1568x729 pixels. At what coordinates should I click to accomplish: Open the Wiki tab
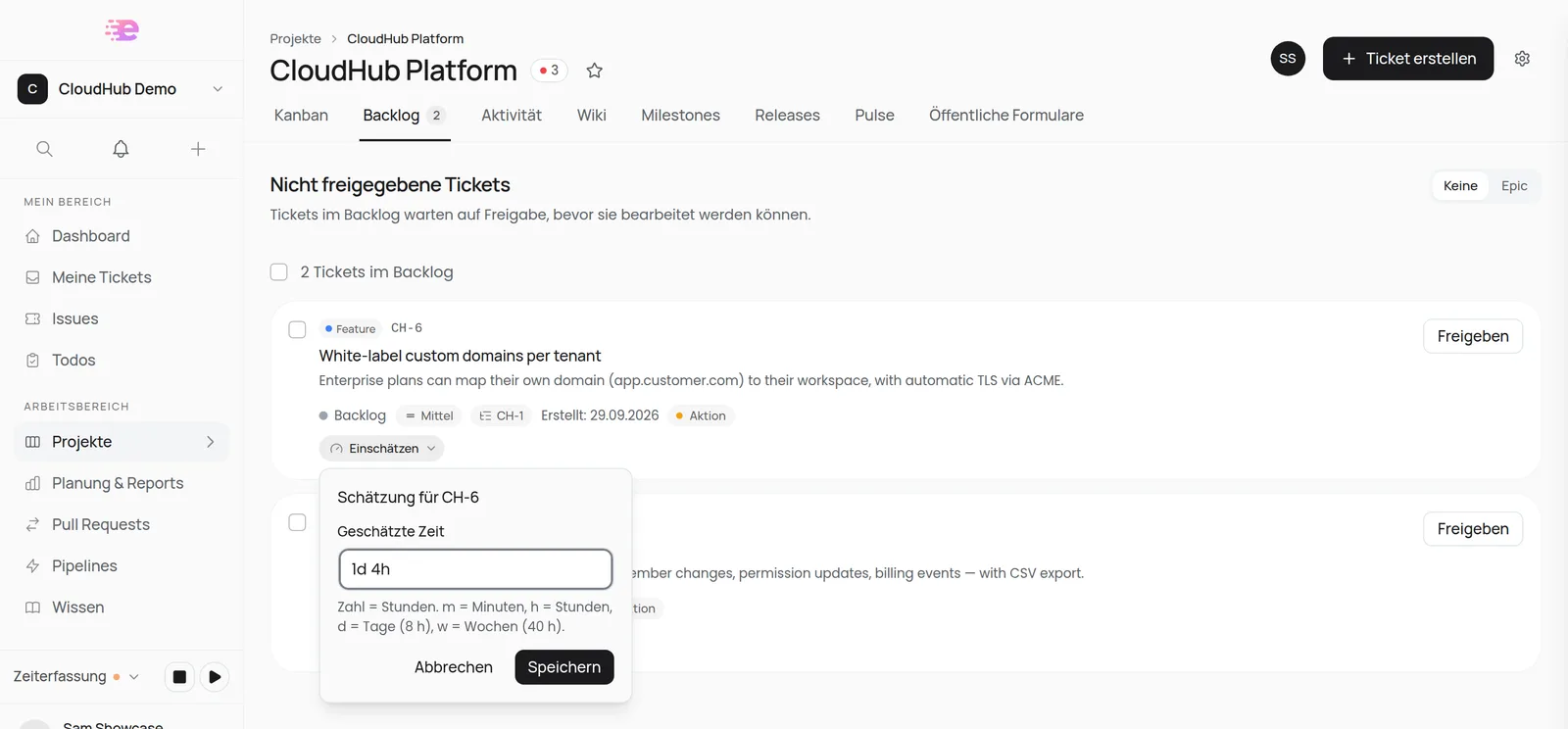[x=592, y=116]
